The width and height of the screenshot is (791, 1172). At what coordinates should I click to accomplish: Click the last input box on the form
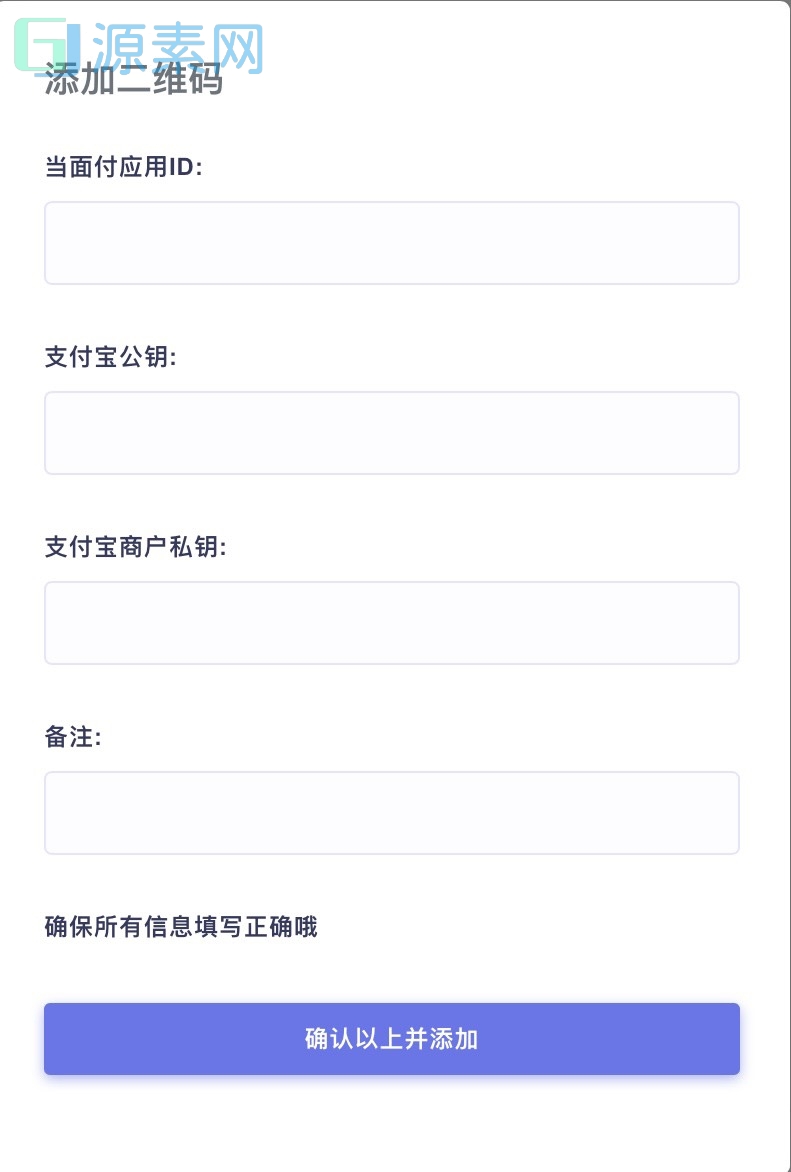[391, 812]
